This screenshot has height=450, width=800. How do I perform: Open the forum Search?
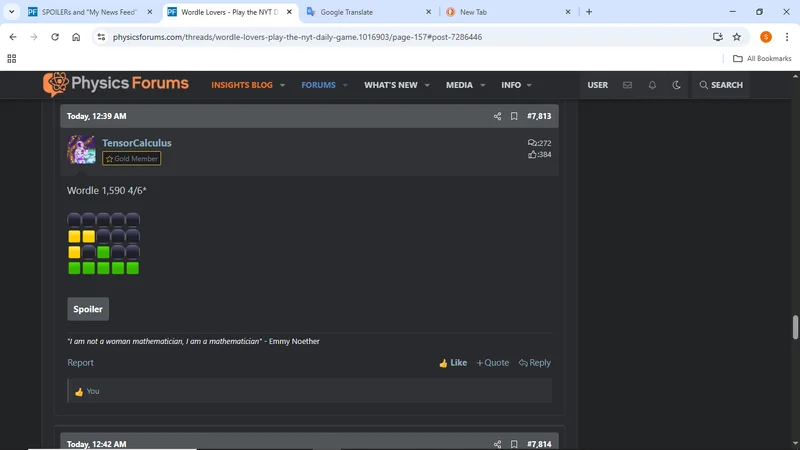point(721,85)
